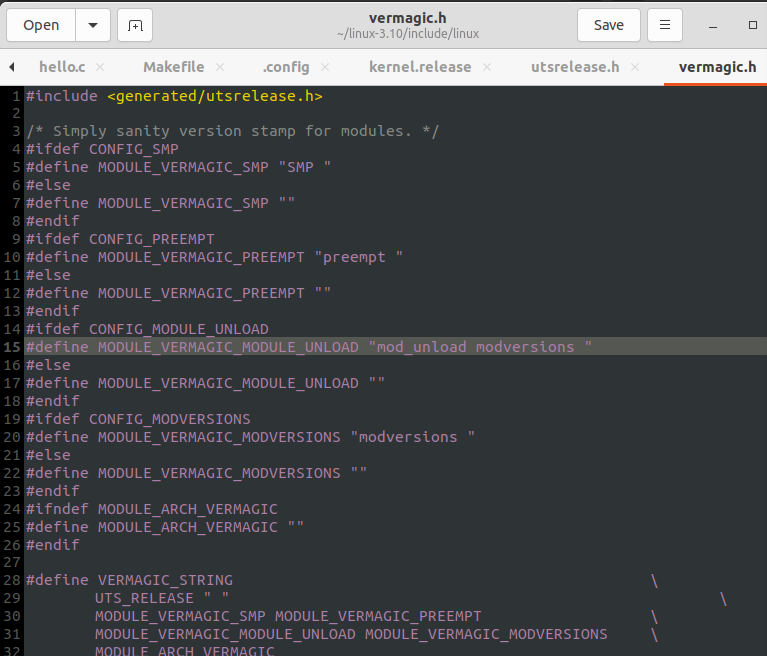
Task: Open the hamburger menu
Action: coord(665,25)
